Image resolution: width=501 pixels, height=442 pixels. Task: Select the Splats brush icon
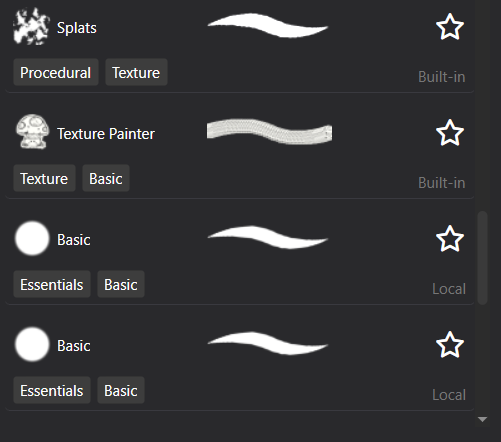point(32,27)
